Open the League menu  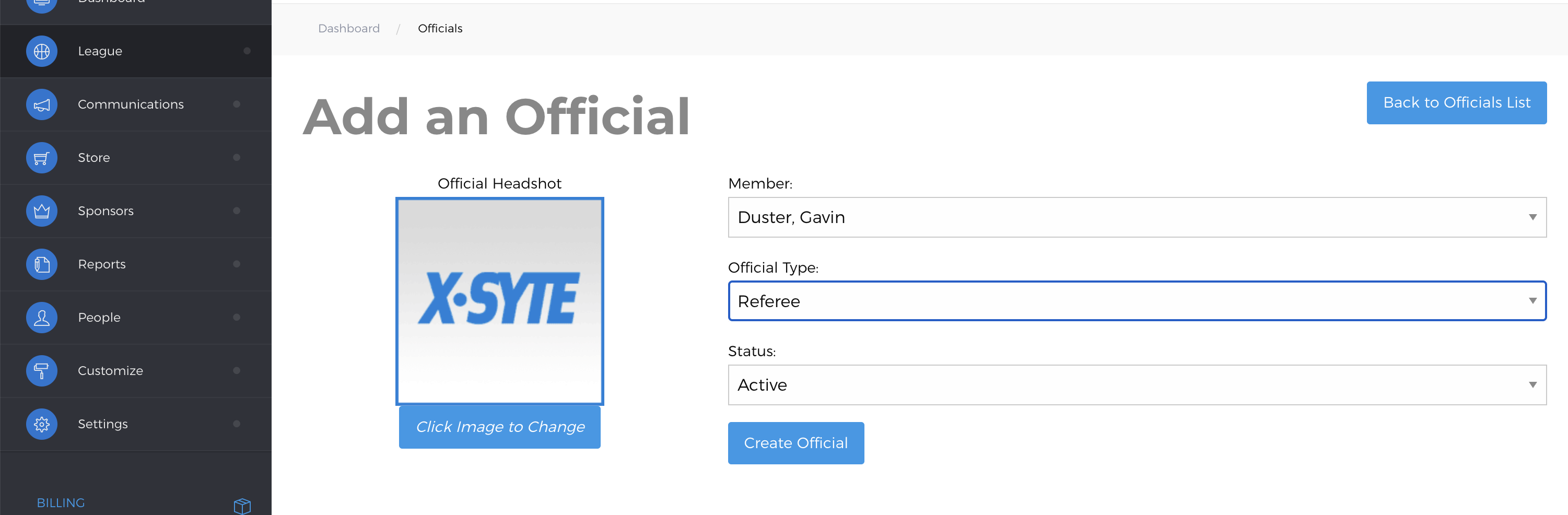point(136,51)
